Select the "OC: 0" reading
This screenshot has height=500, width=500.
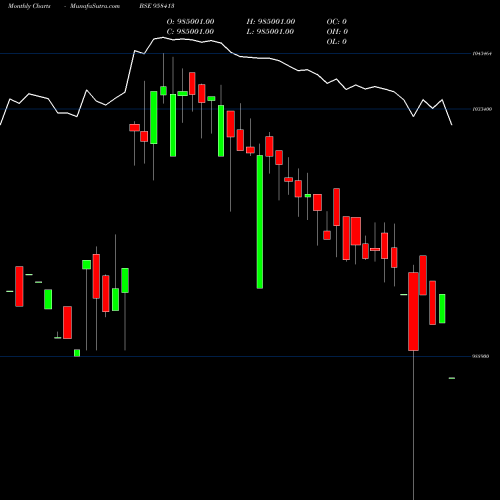(x=336, y=22)
